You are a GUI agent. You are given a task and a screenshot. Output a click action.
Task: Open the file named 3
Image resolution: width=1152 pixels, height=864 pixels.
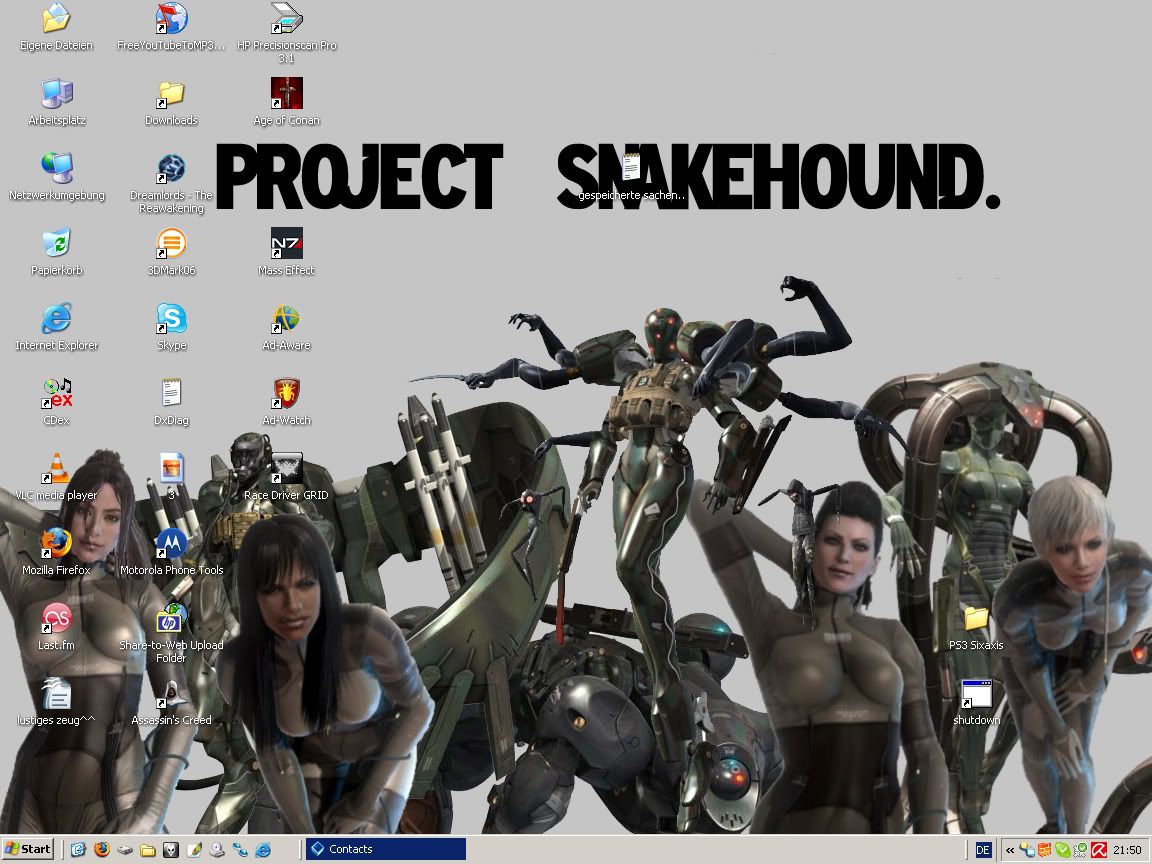coord(171,478)
